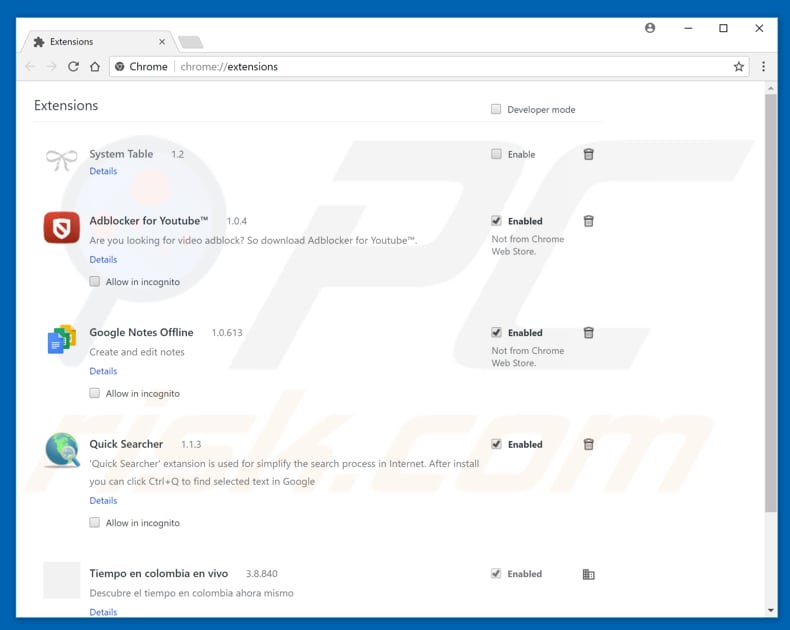Open Details for Google Notes Offline
Viewport: 790px width, 630px height.
(103, 371)
